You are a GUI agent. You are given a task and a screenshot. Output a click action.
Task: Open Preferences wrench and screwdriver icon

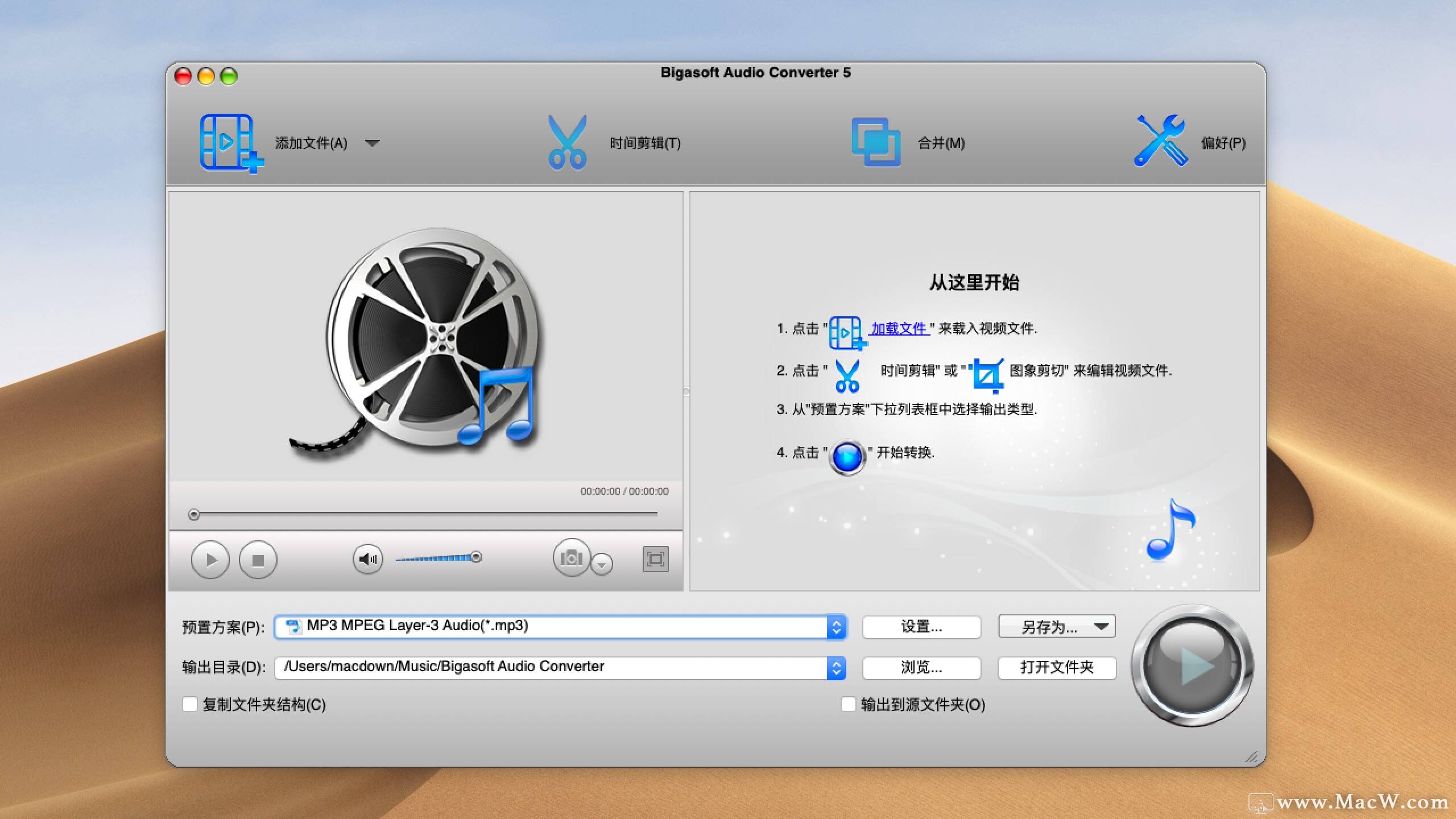coord(1161,141)
